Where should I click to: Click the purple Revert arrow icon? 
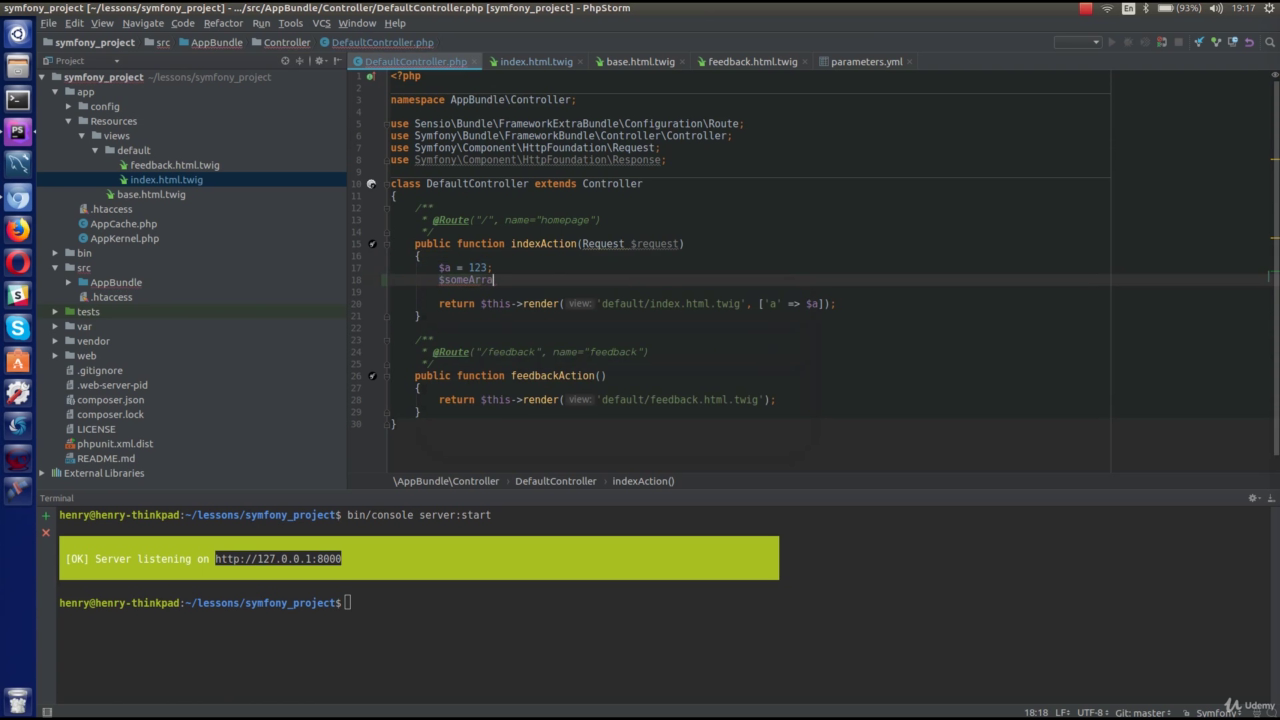1250,42
